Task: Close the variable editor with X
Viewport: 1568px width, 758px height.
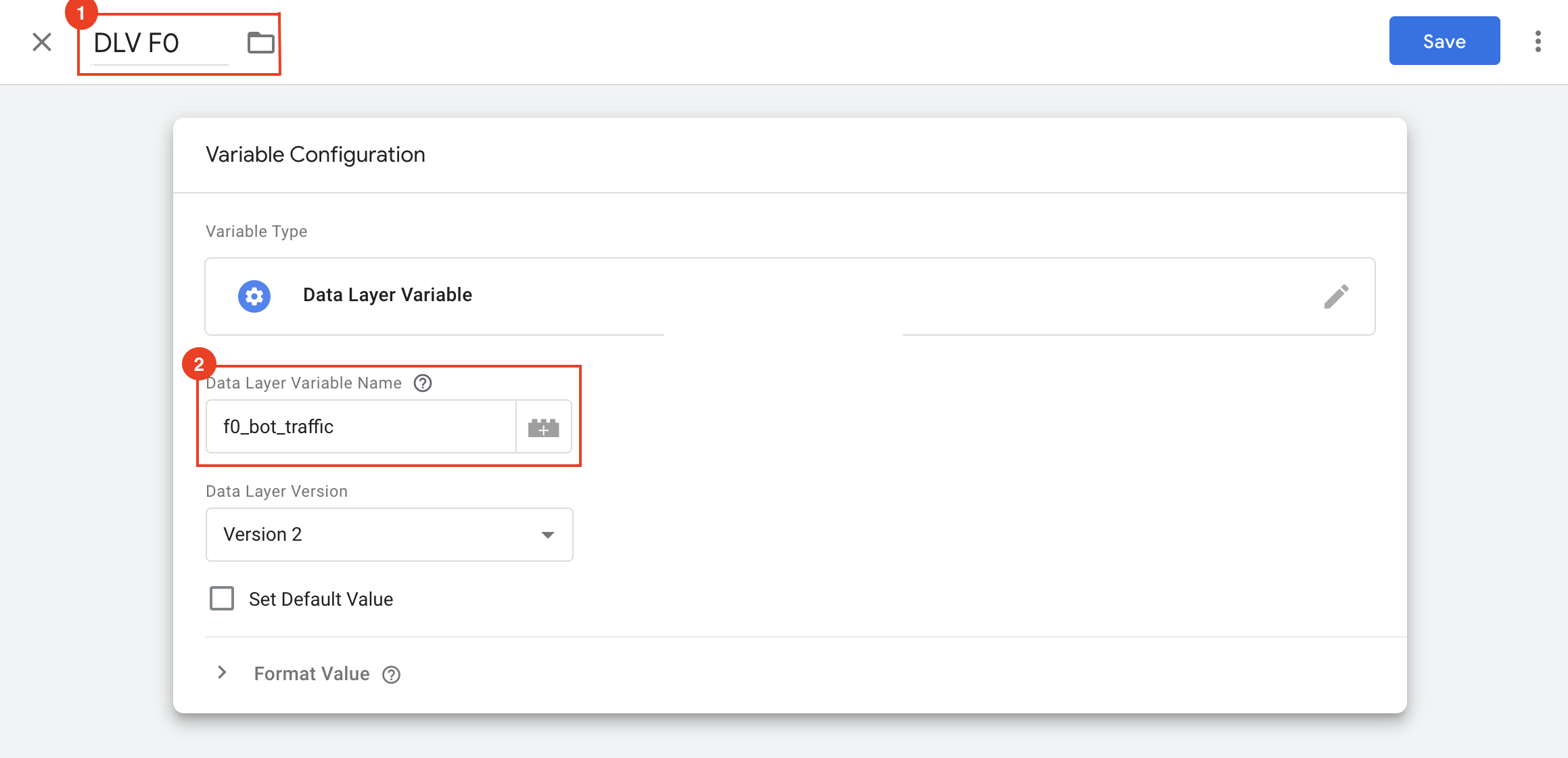Action: [x=42, y=42]
